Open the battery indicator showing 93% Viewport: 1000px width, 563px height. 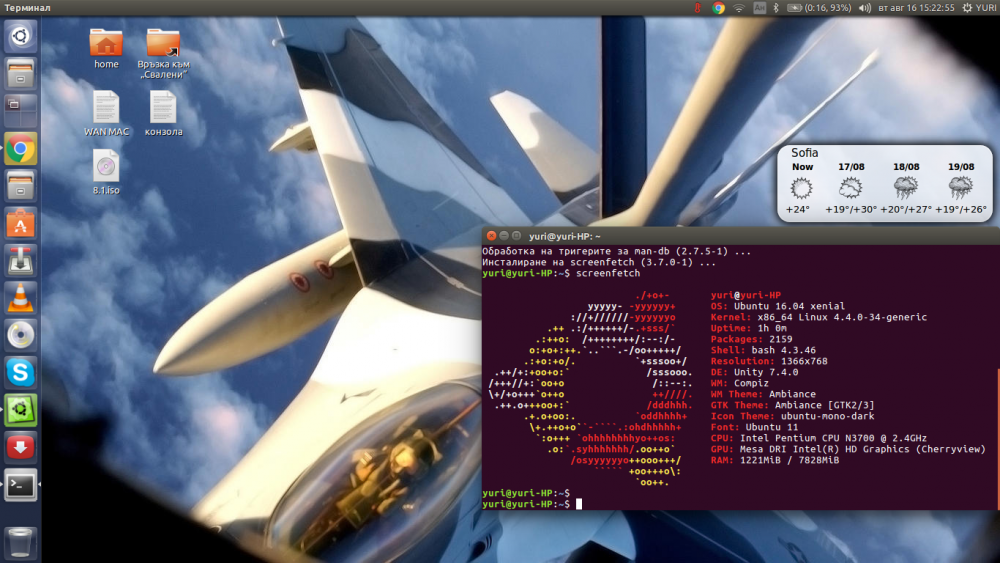tap(819, 8)
